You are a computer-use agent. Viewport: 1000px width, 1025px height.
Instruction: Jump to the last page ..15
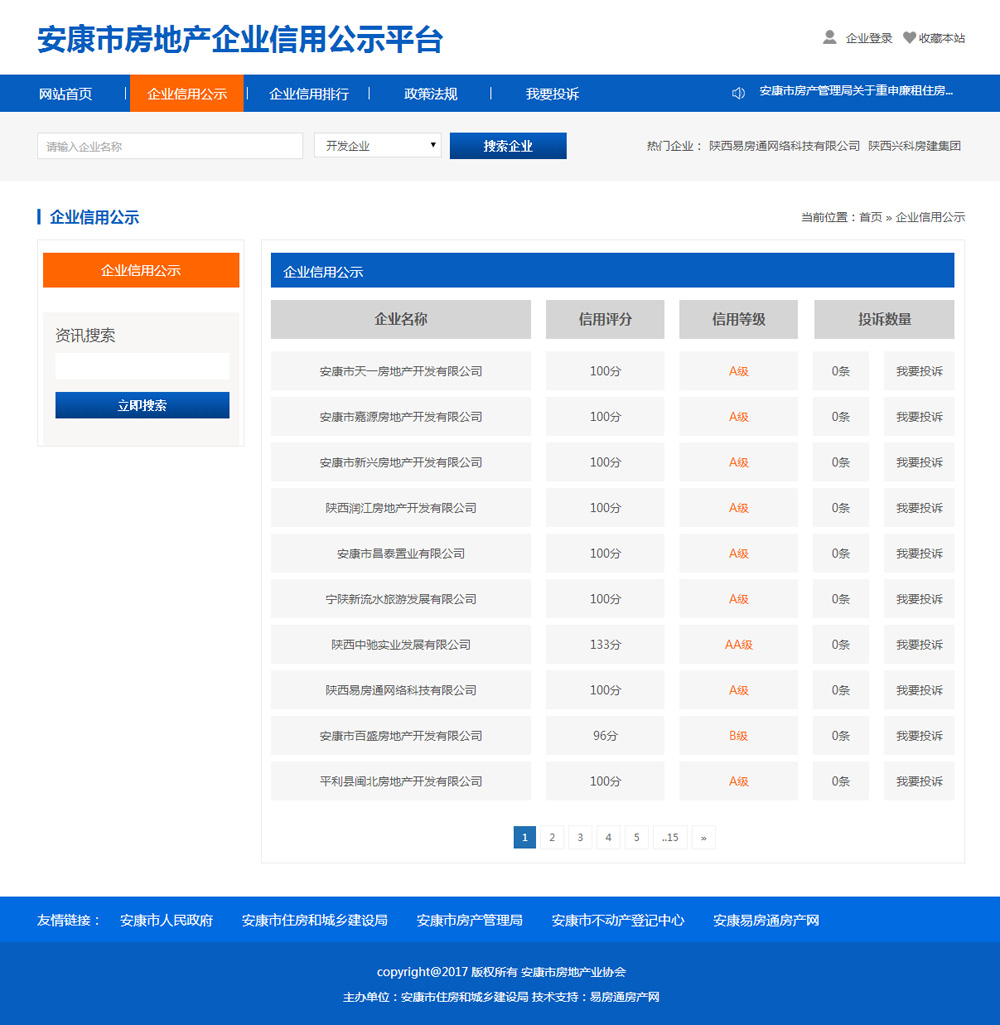pos(669,838)
